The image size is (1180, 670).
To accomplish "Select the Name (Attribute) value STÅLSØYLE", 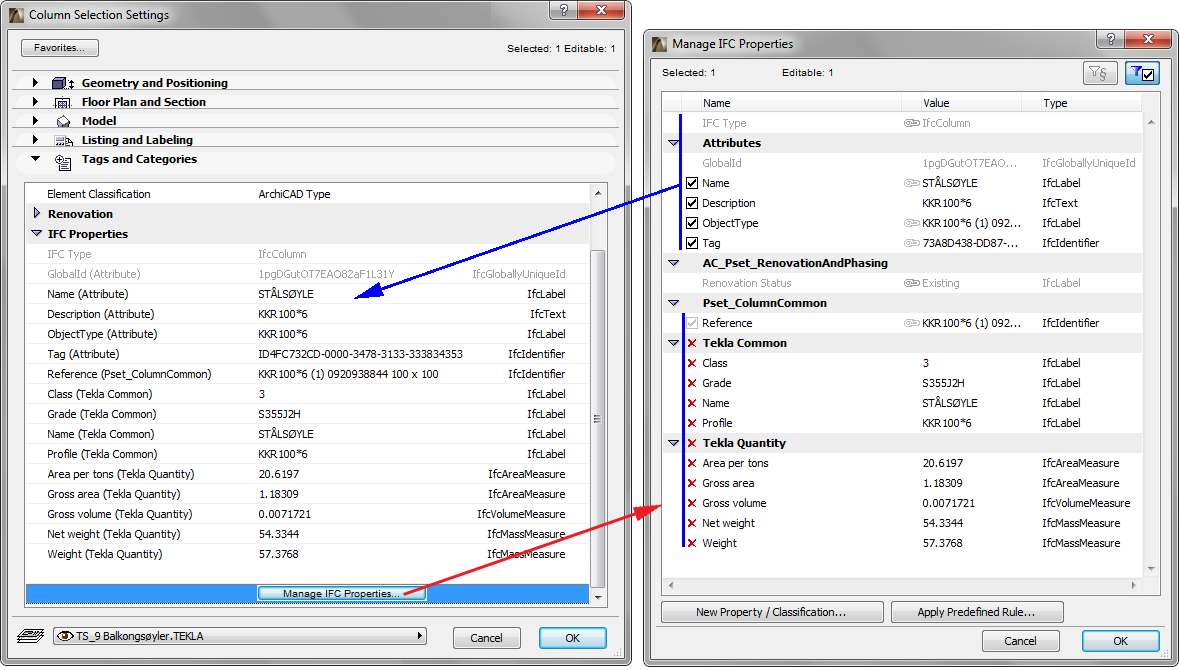I will point(286,294).
